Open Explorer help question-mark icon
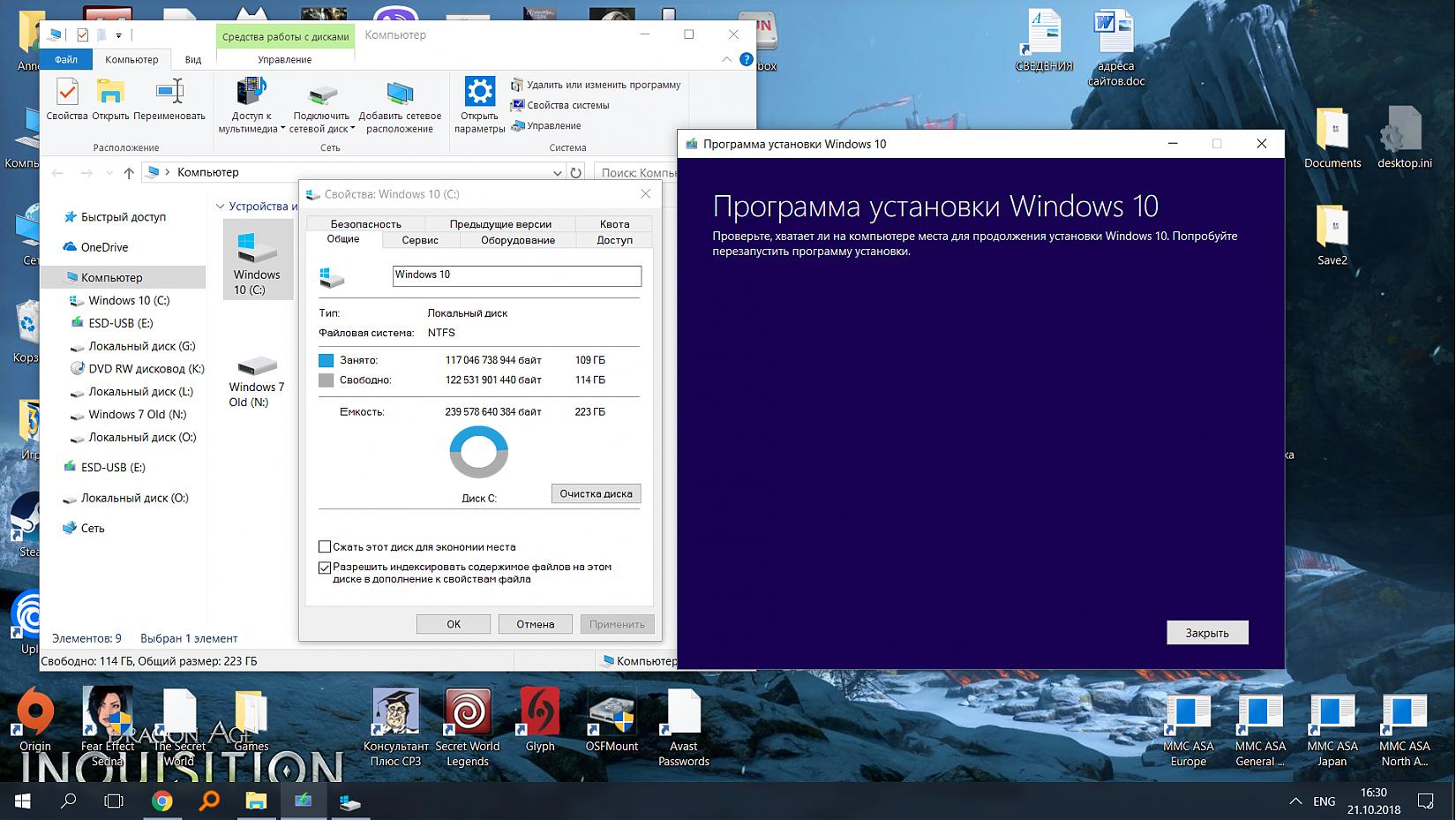 (747, 59)
